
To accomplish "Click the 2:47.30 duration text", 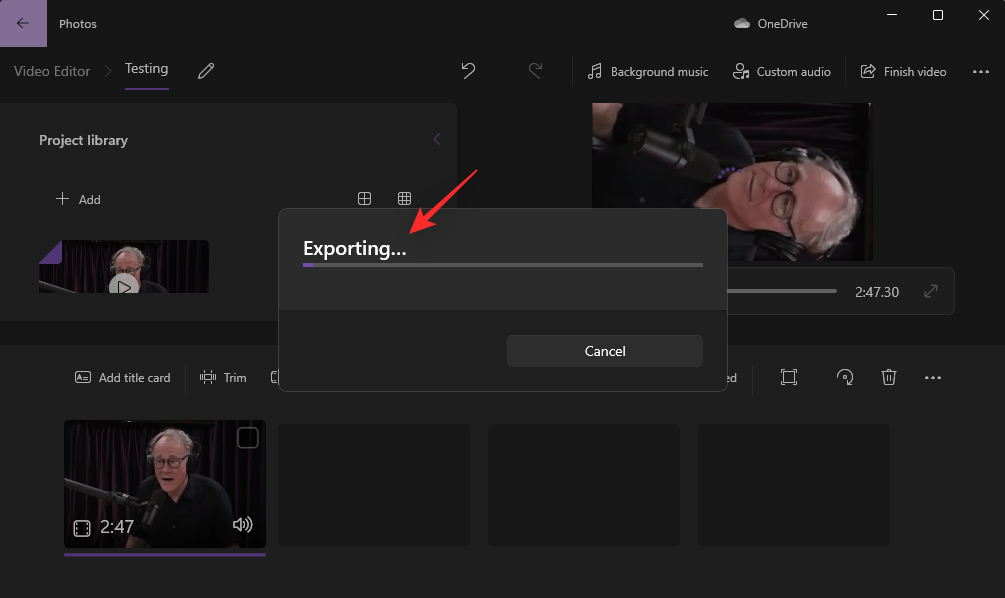I will coord(877,292).
